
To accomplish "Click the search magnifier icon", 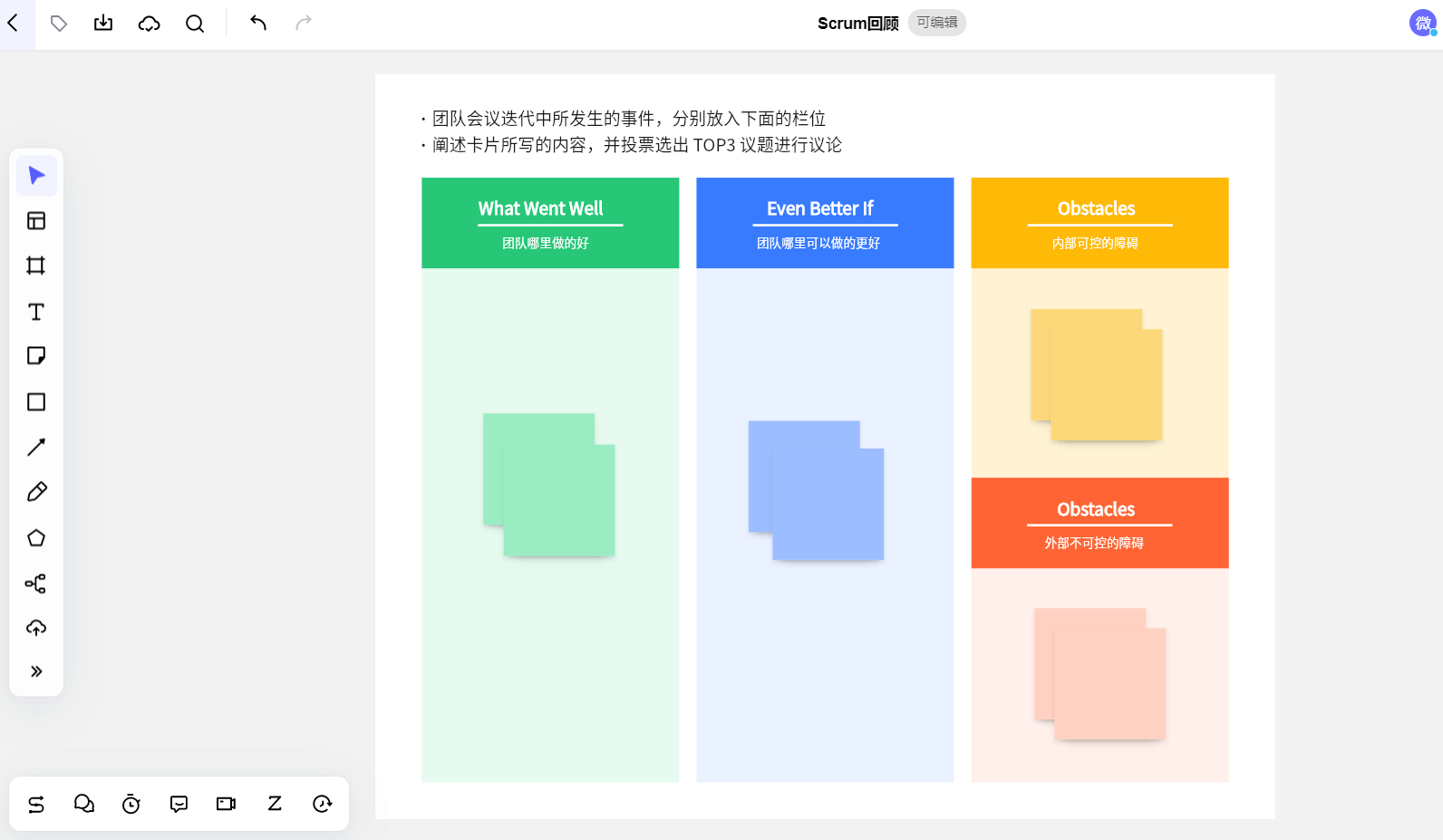I will click(x=195, y=23).
